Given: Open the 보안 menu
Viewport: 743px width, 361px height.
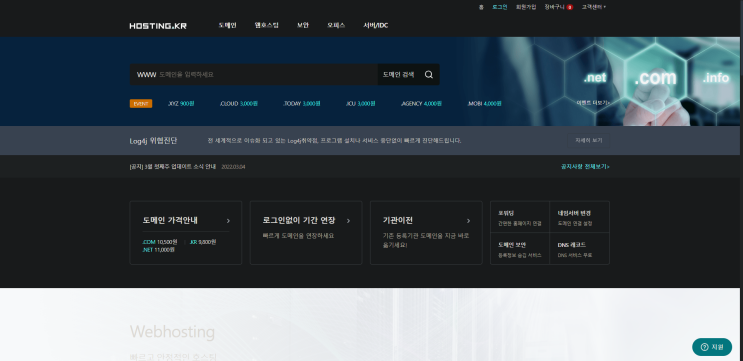Looking at the screenshot, I should [303, 25].
